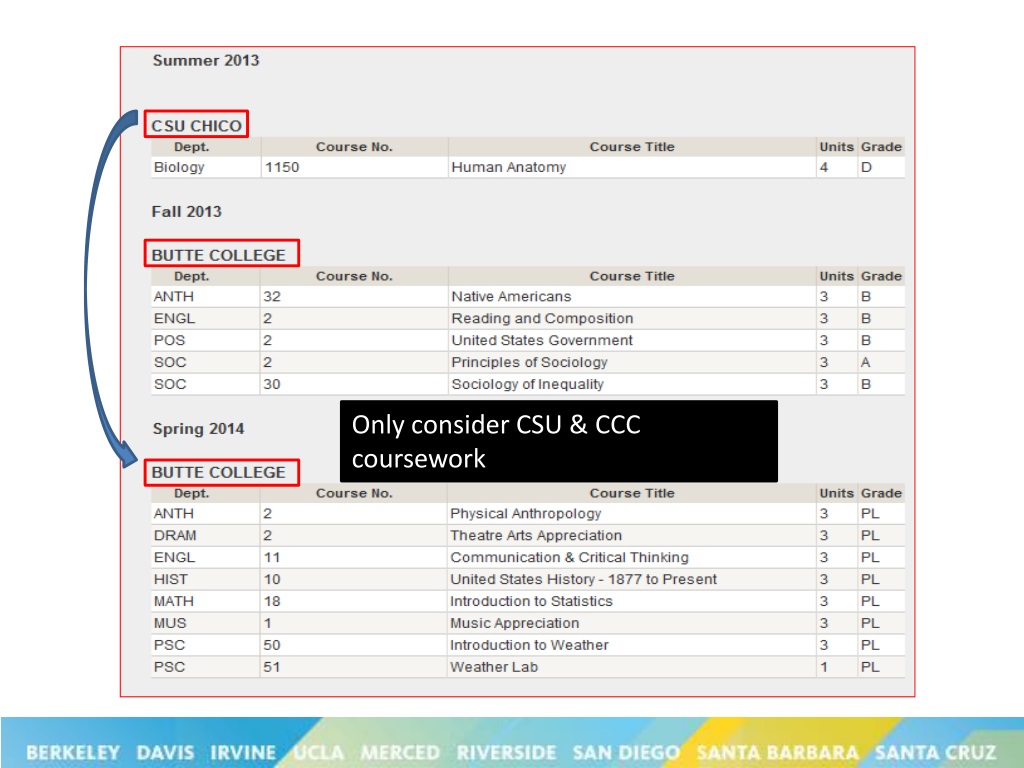Click Music Appreciation course title
The image size is (1024, 768).
[x=515, y=623]
